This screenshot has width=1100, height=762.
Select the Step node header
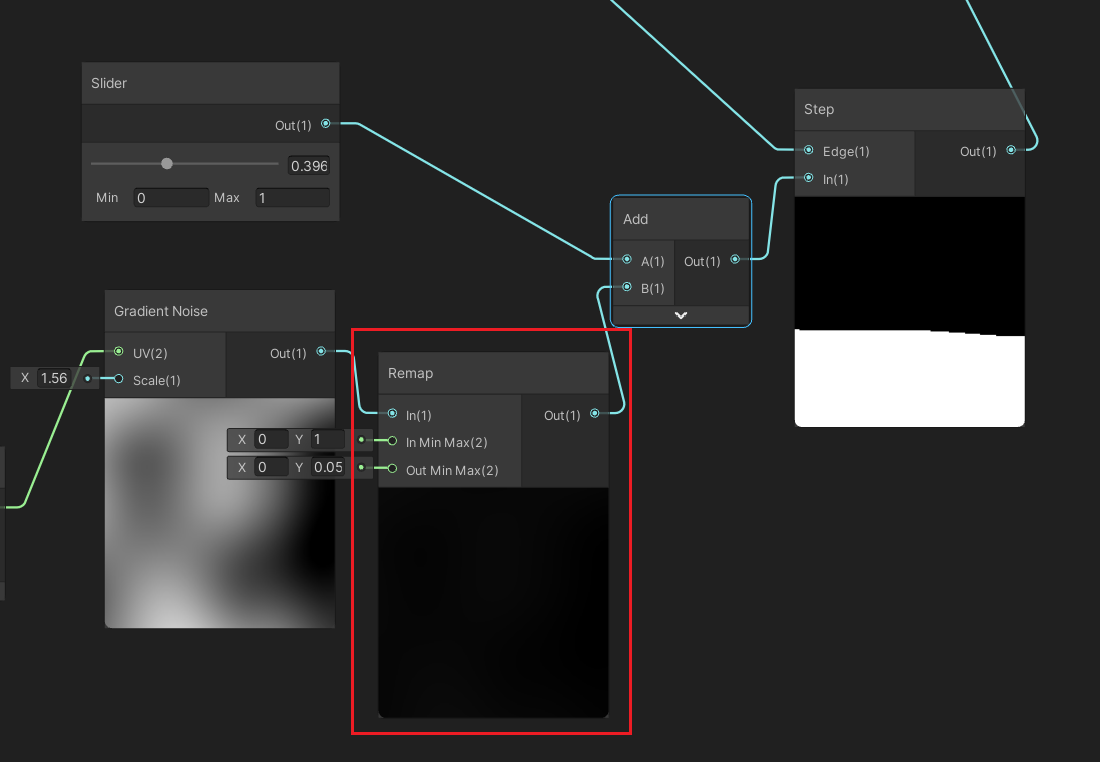[x=909, y=109]
